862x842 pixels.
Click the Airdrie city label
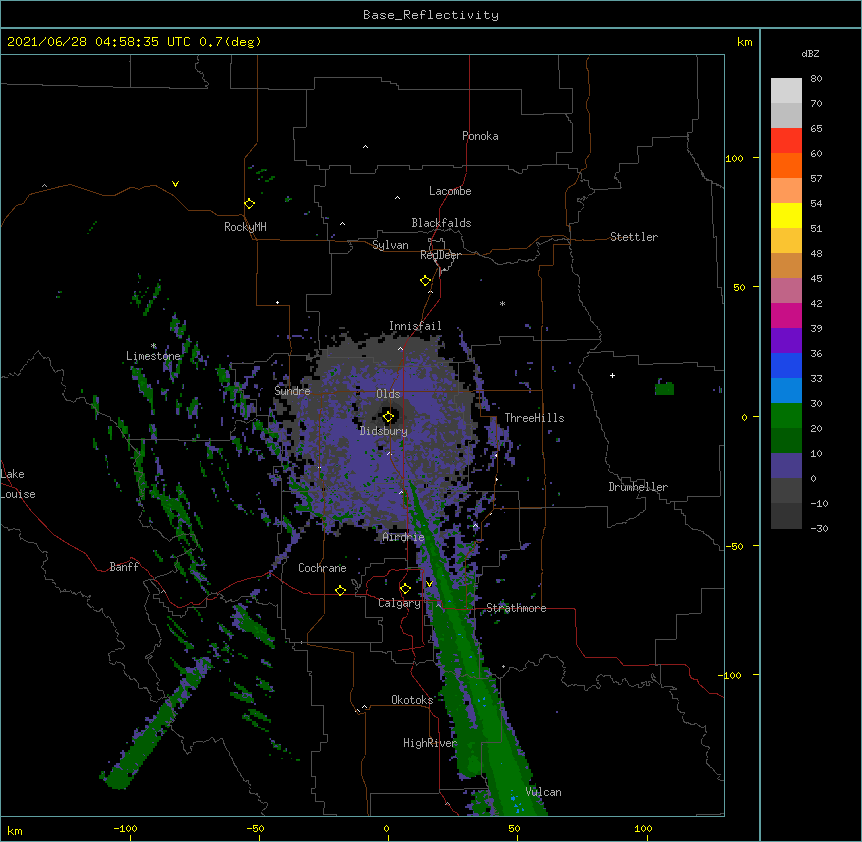tap(404, 537)
